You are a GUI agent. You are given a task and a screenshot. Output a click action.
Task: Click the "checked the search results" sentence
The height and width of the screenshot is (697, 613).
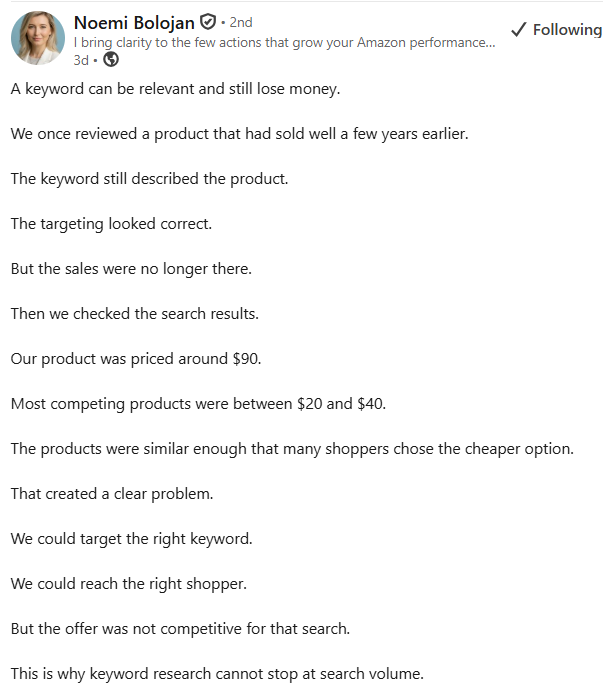pos(134,314)
